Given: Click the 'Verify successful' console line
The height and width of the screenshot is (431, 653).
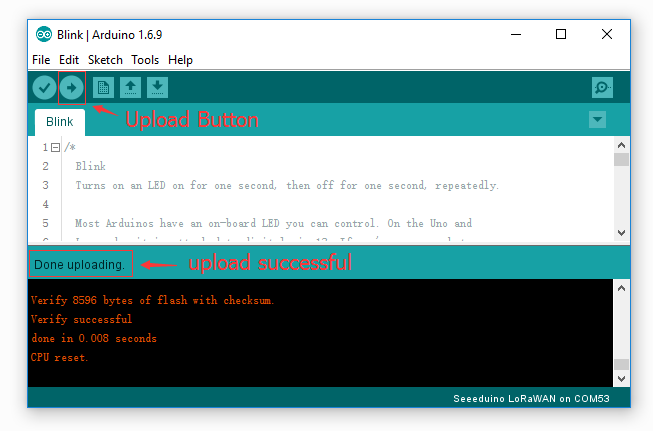Looking at the screenshot, I should pos(81,319).
